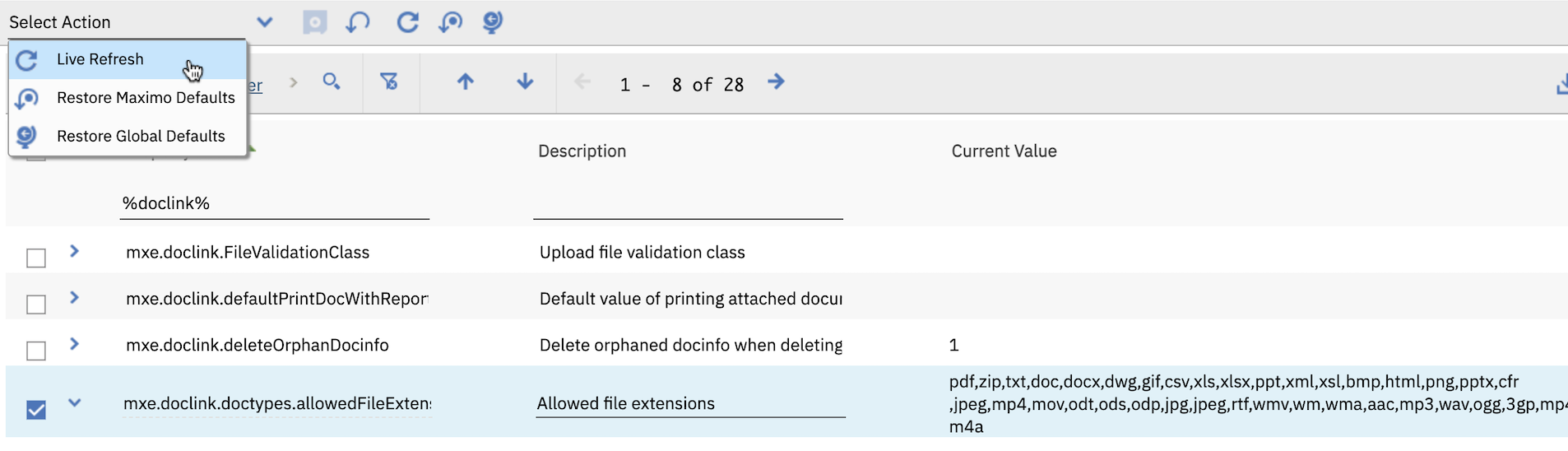This screenshot has height=451, width=1568.
Task: Open the Select Action dropdown arrow
Action: (264, 22)
